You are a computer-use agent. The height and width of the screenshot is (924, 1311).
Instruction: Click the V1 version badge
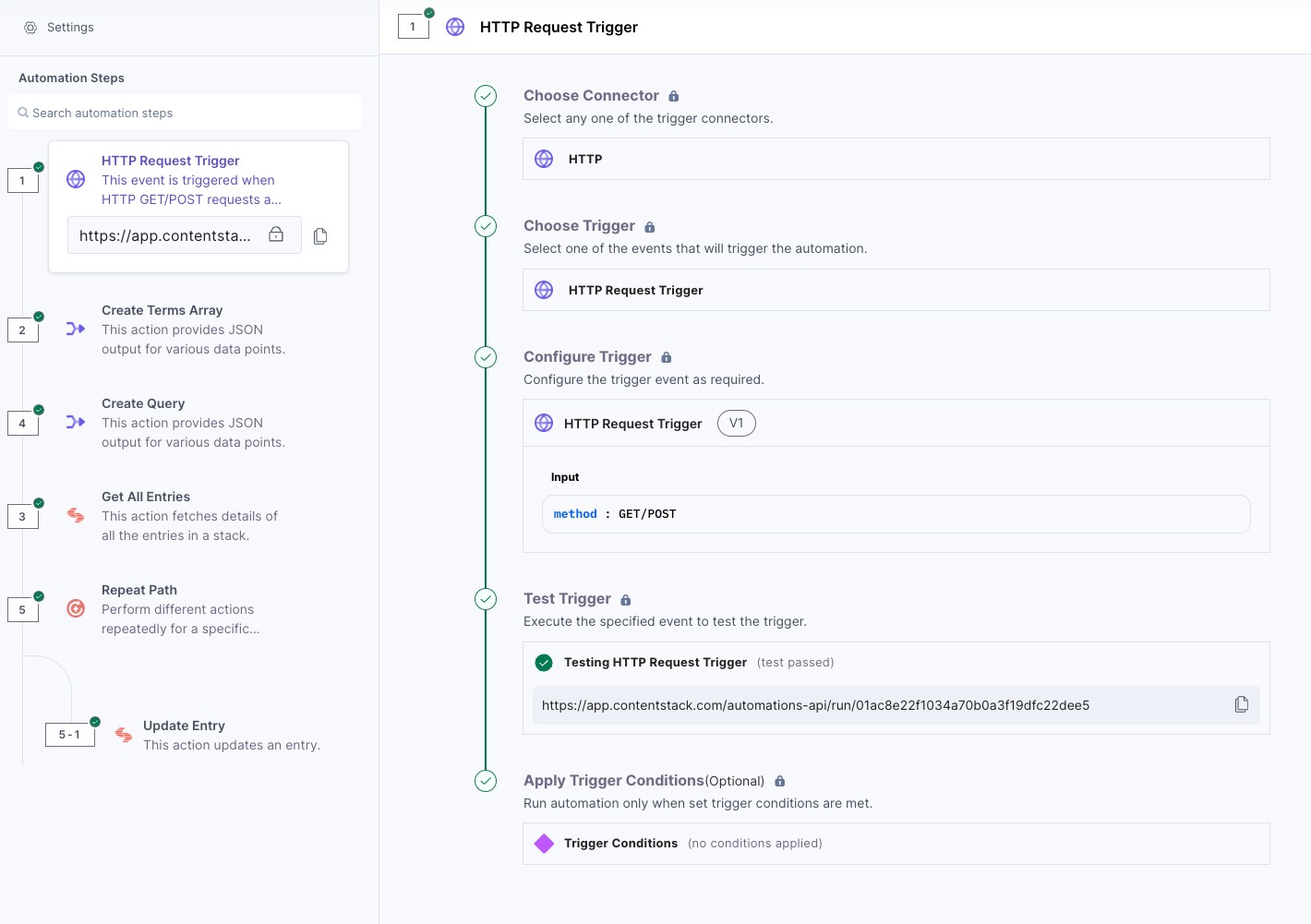[x=736, y=423]
